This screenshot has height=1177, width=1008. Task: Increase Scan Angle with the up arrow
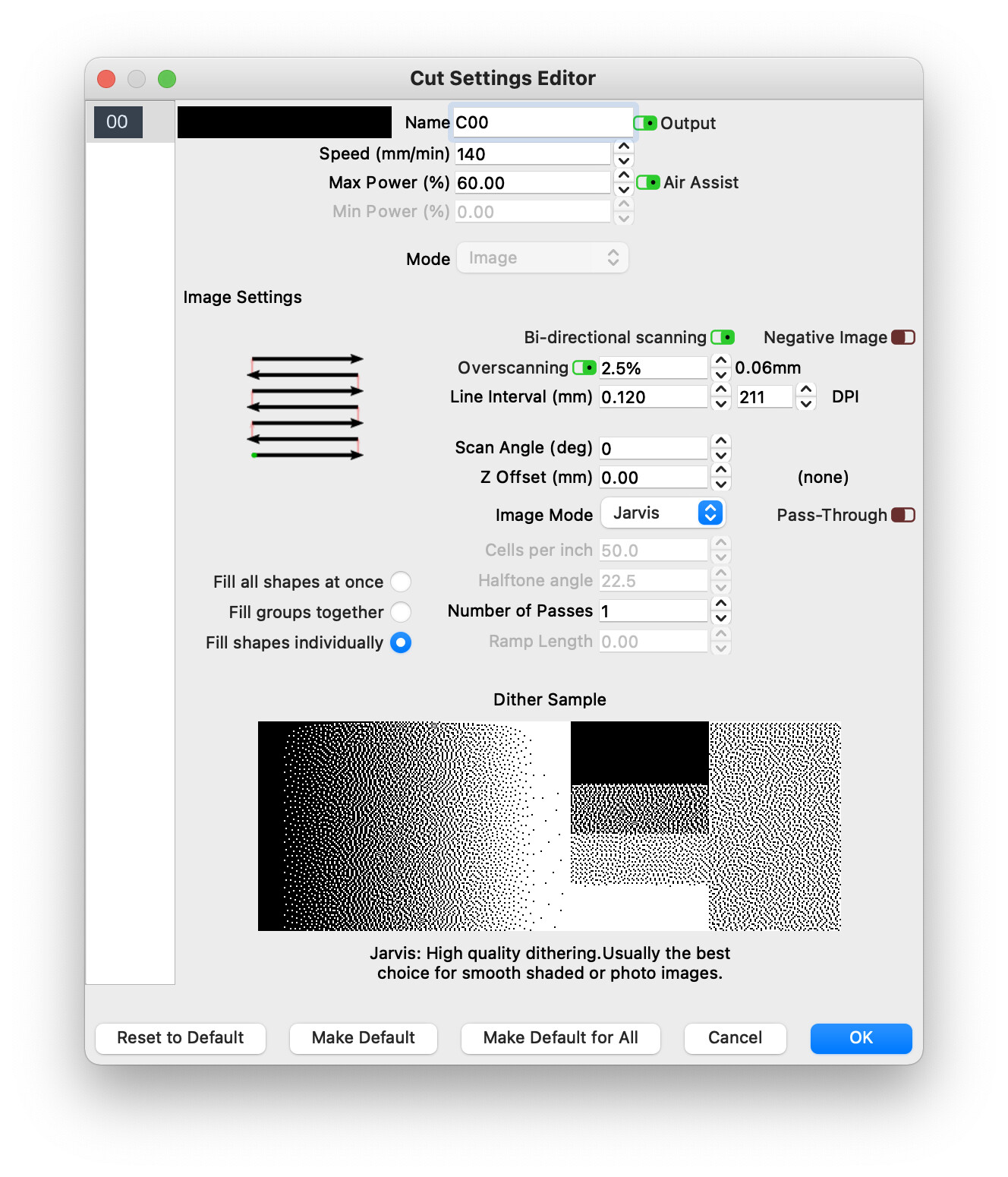pyautogui.click(x=721, y=441)
